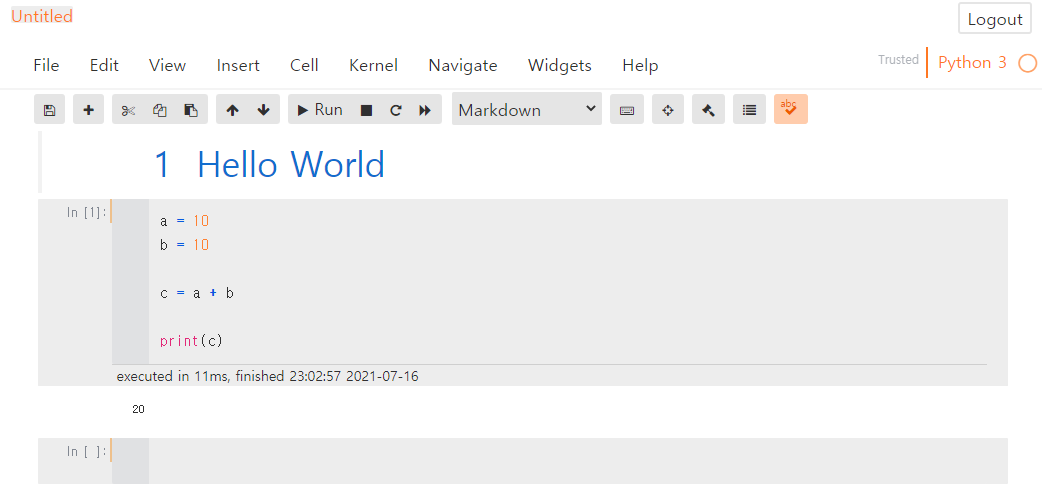
Task: Cut selected cells with scissors icon
Action: point(128,110)
